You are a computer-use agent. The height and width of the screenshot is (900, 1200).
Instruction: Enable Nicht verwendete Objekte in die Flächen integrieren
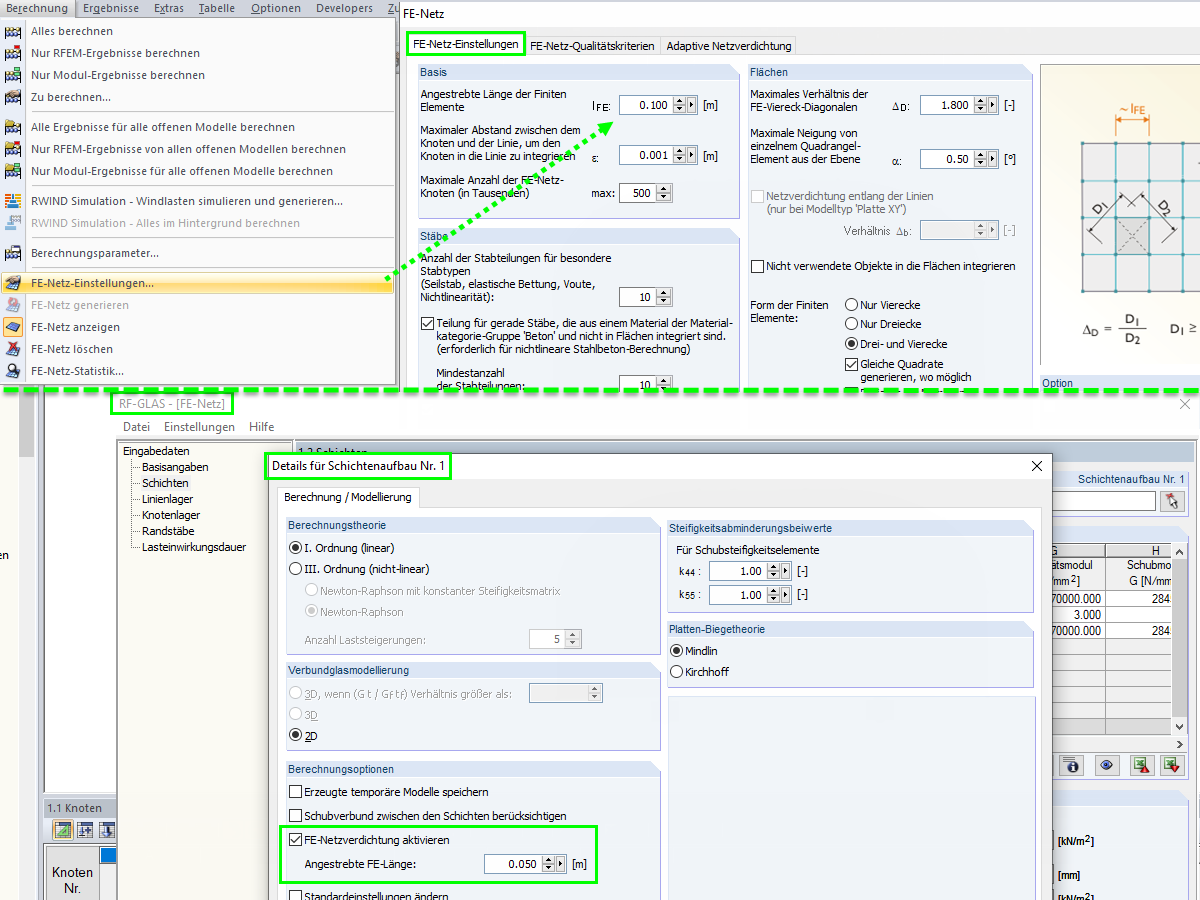[757, 266]
